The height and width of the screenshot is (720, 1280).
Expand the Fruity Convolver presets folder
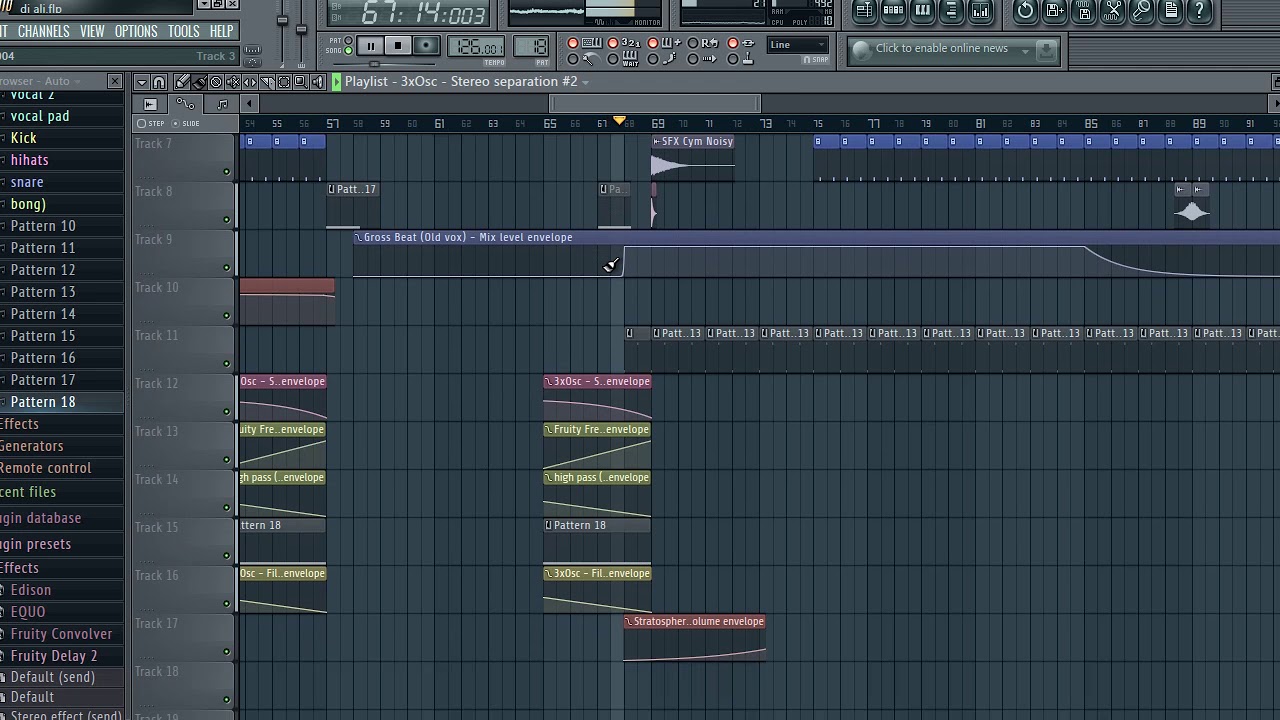[x=61, y=634]
